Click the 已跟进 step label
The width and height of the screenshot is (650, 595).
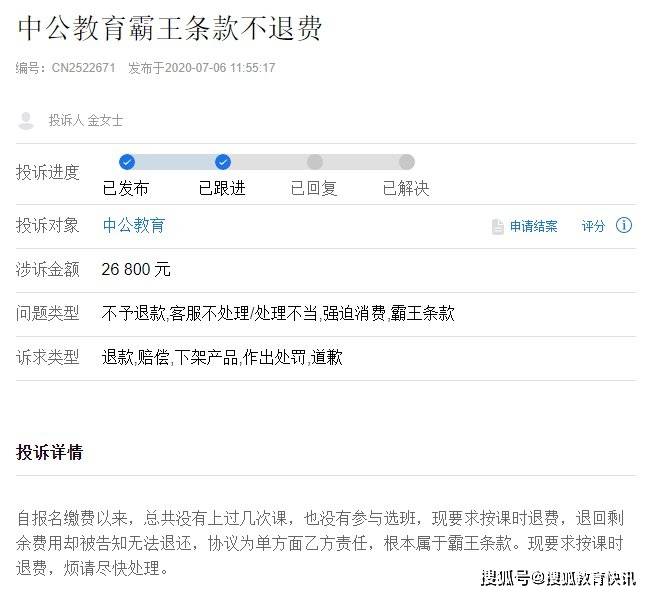(222, 188)
